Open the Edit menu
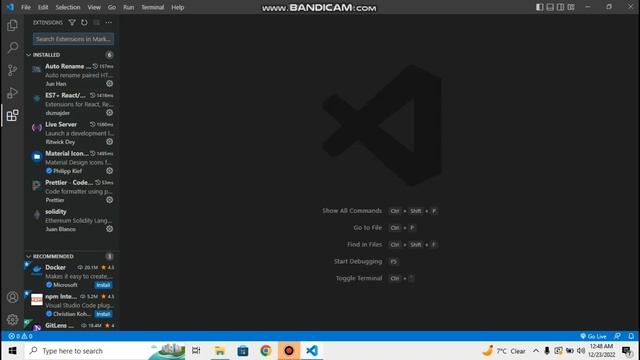Image resolution: width=640 pixels, height=360 pixels. (x=43, y=7)
